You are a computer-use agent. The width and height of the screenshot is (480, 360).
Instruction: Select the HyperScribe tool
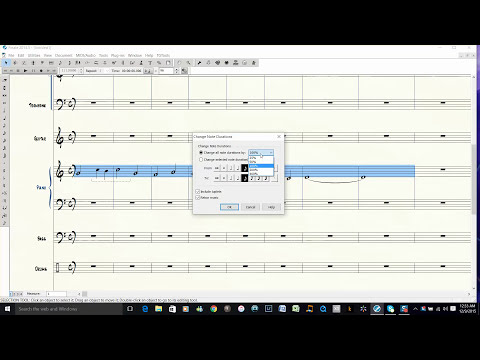(78, 63)
